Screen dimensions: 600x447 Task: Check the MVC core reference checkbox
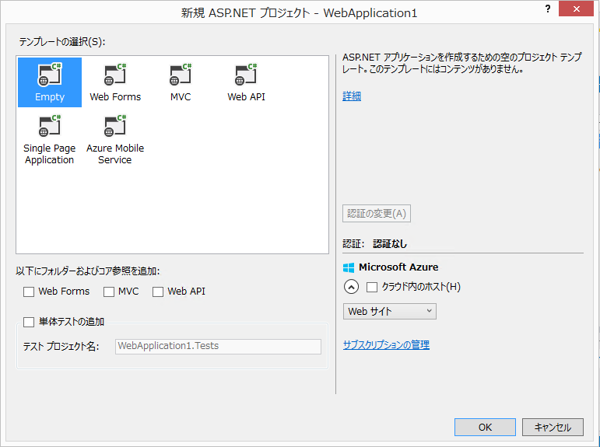coord(109,292)
